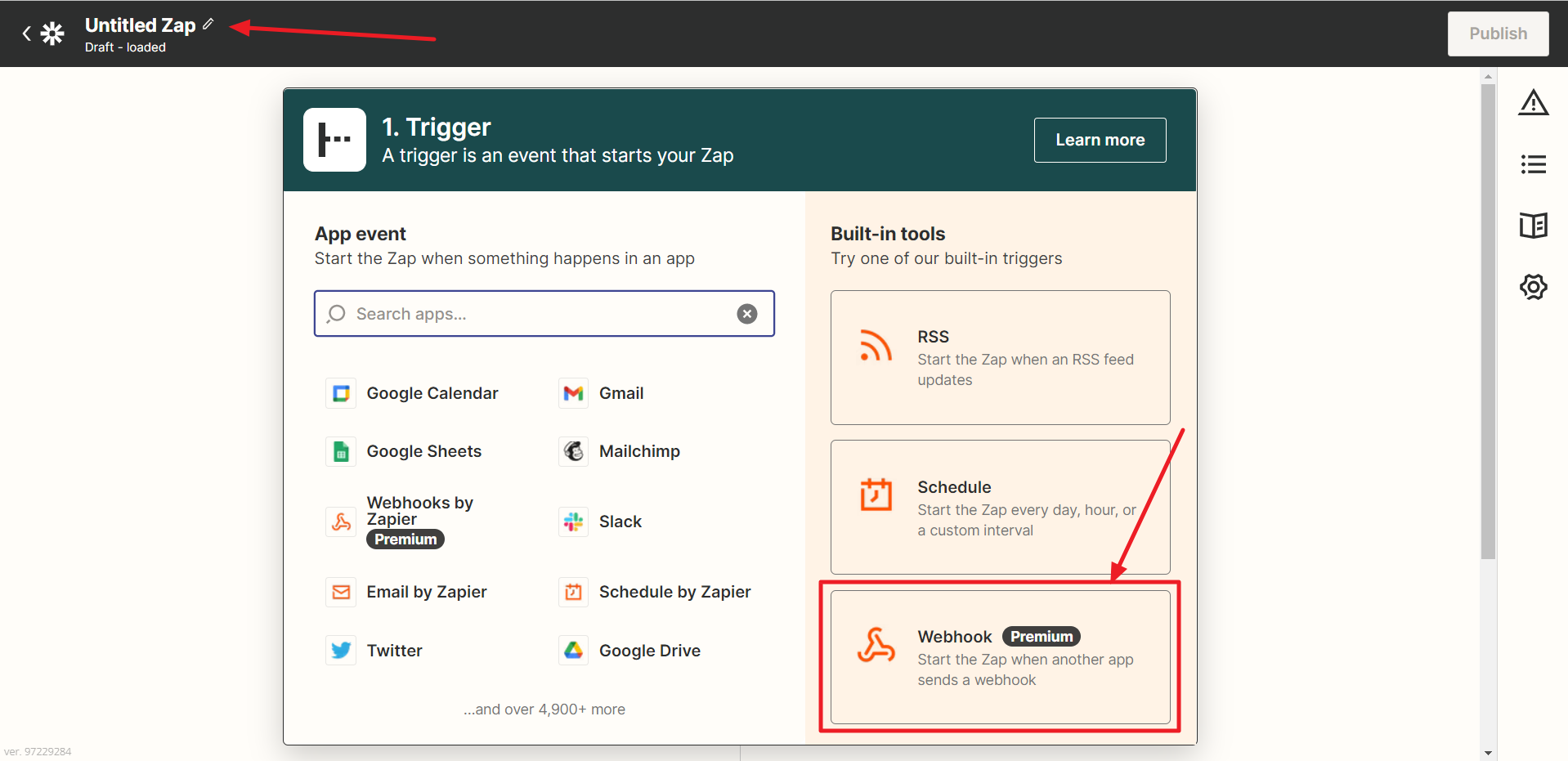The image size is (1568, 761).
Task: Click '...and over 4,900+ more' text
Action: (x=544, y=710)
